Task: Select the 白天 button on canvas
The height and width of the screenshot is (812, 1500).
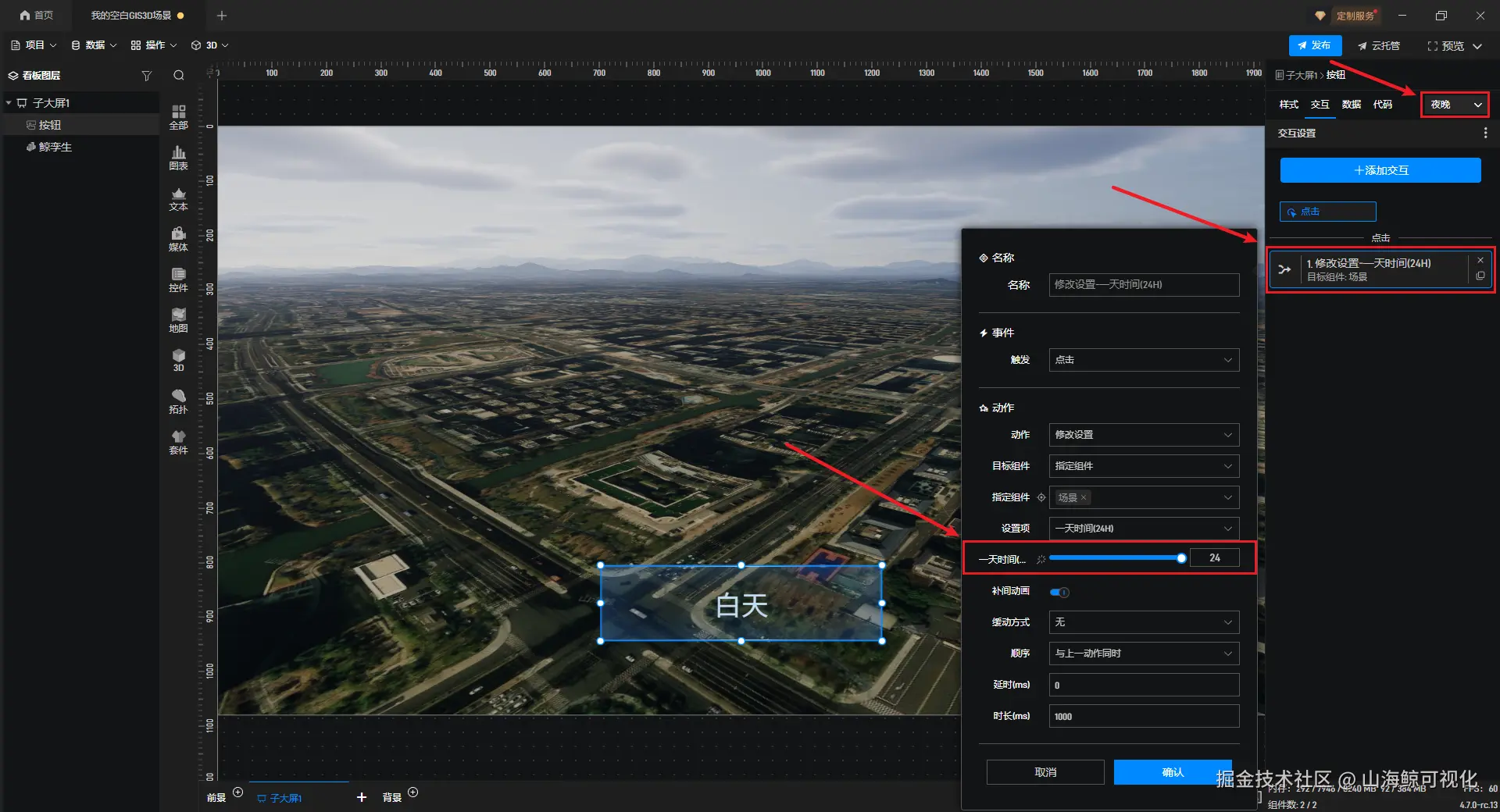Action: click(x=741, y=604)
